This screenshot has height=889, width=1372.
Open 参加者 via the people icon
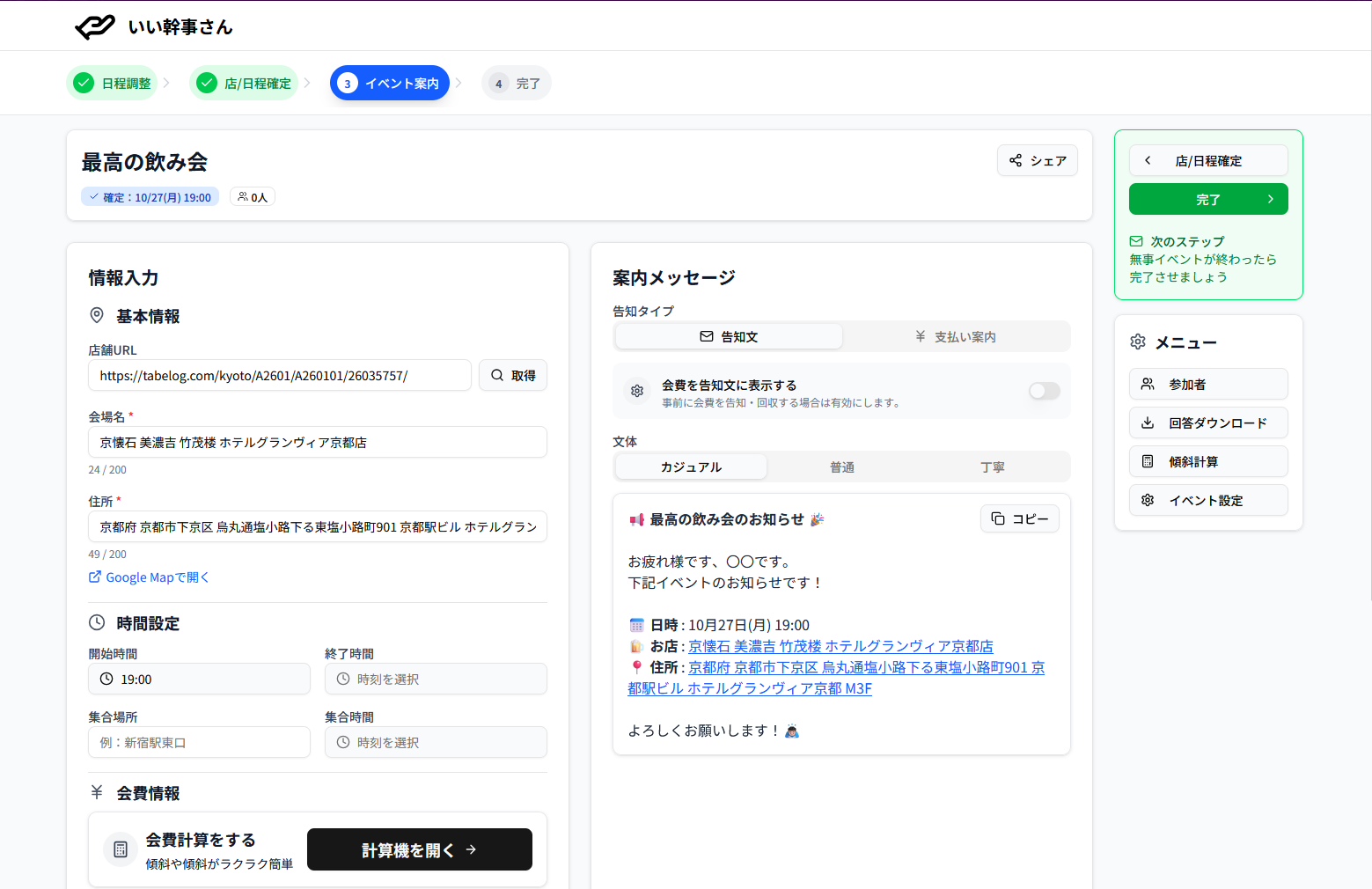point(1148,385)
